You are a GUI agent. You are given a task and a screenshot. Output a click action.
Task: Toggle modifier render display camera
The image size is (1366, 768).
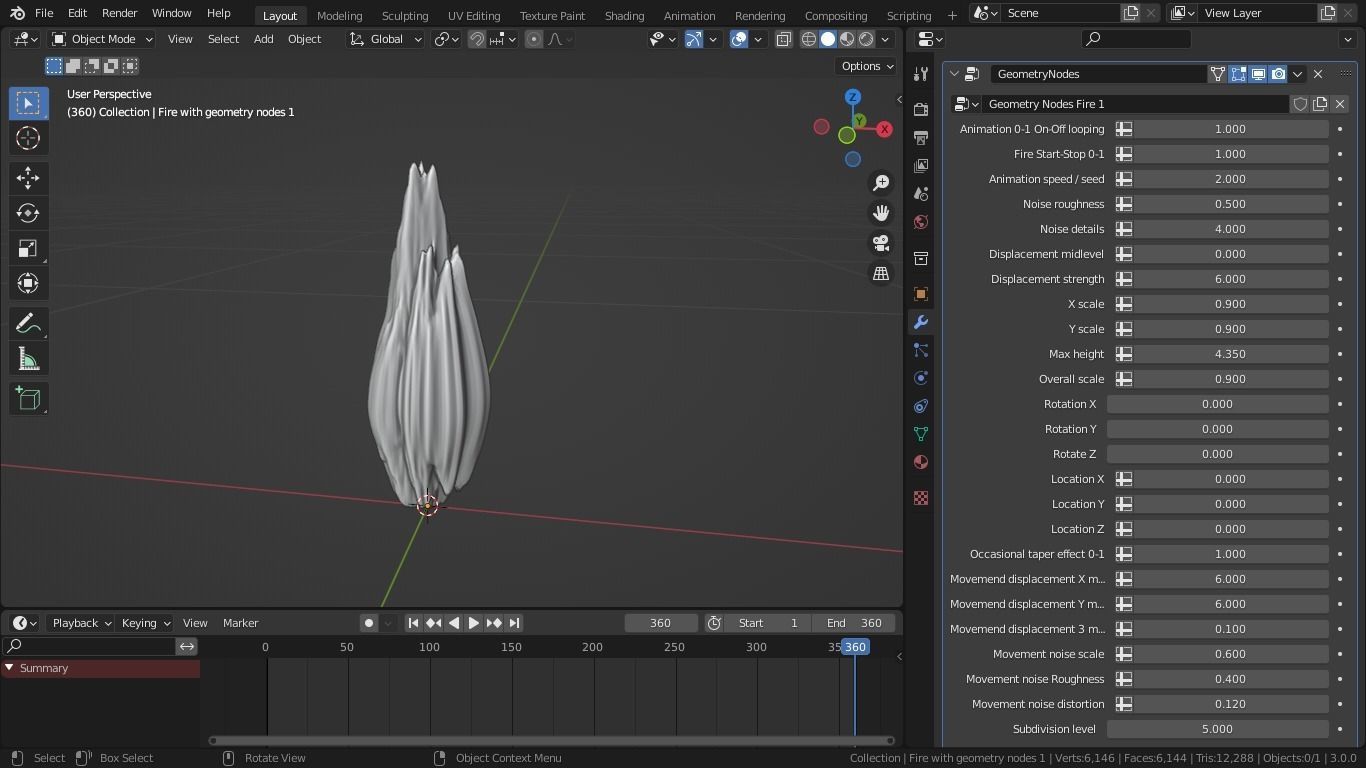[1278, 74]
